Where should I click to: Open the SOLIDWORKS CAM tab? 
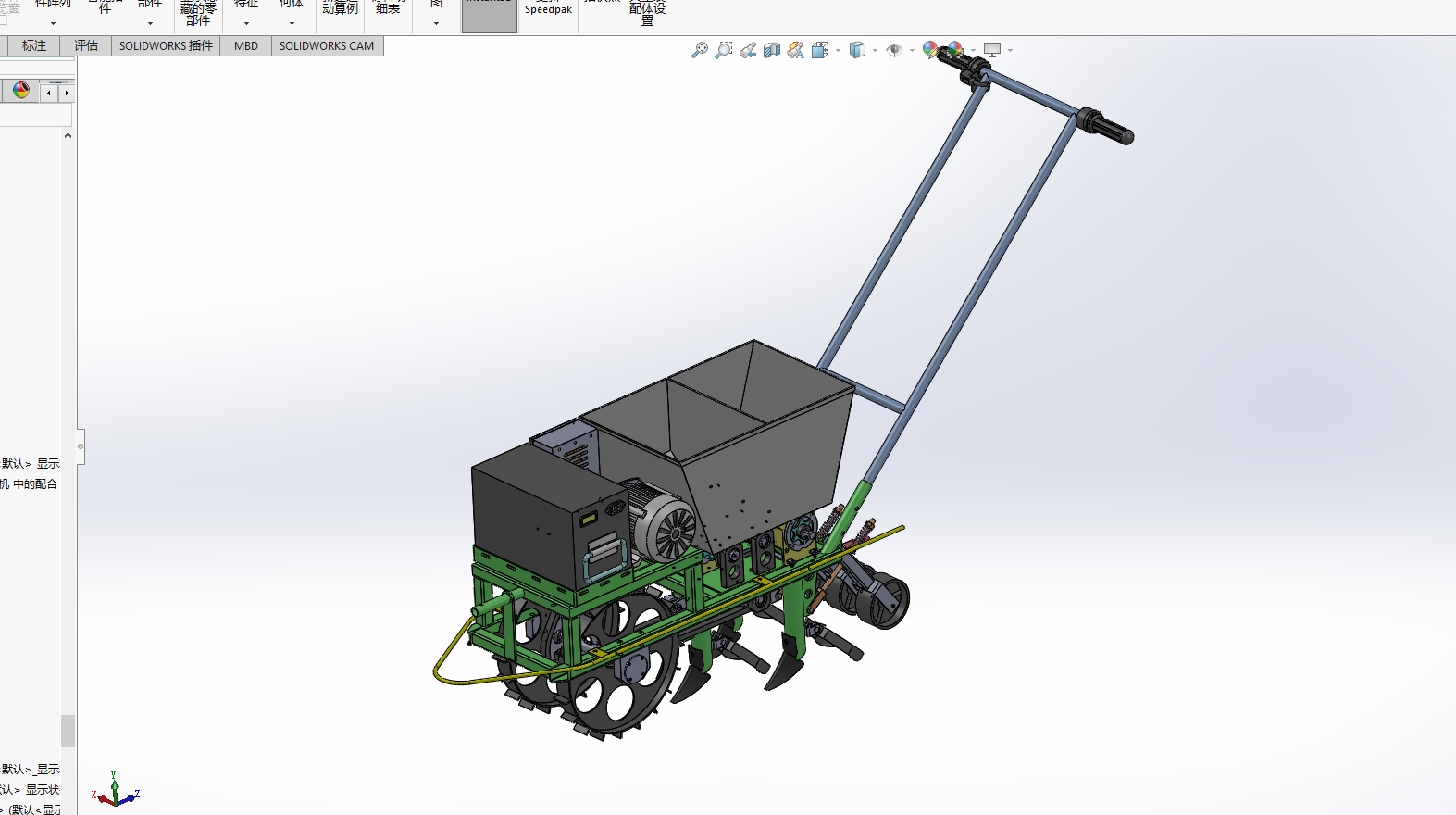pyautogui.click(x=327, y=45)
